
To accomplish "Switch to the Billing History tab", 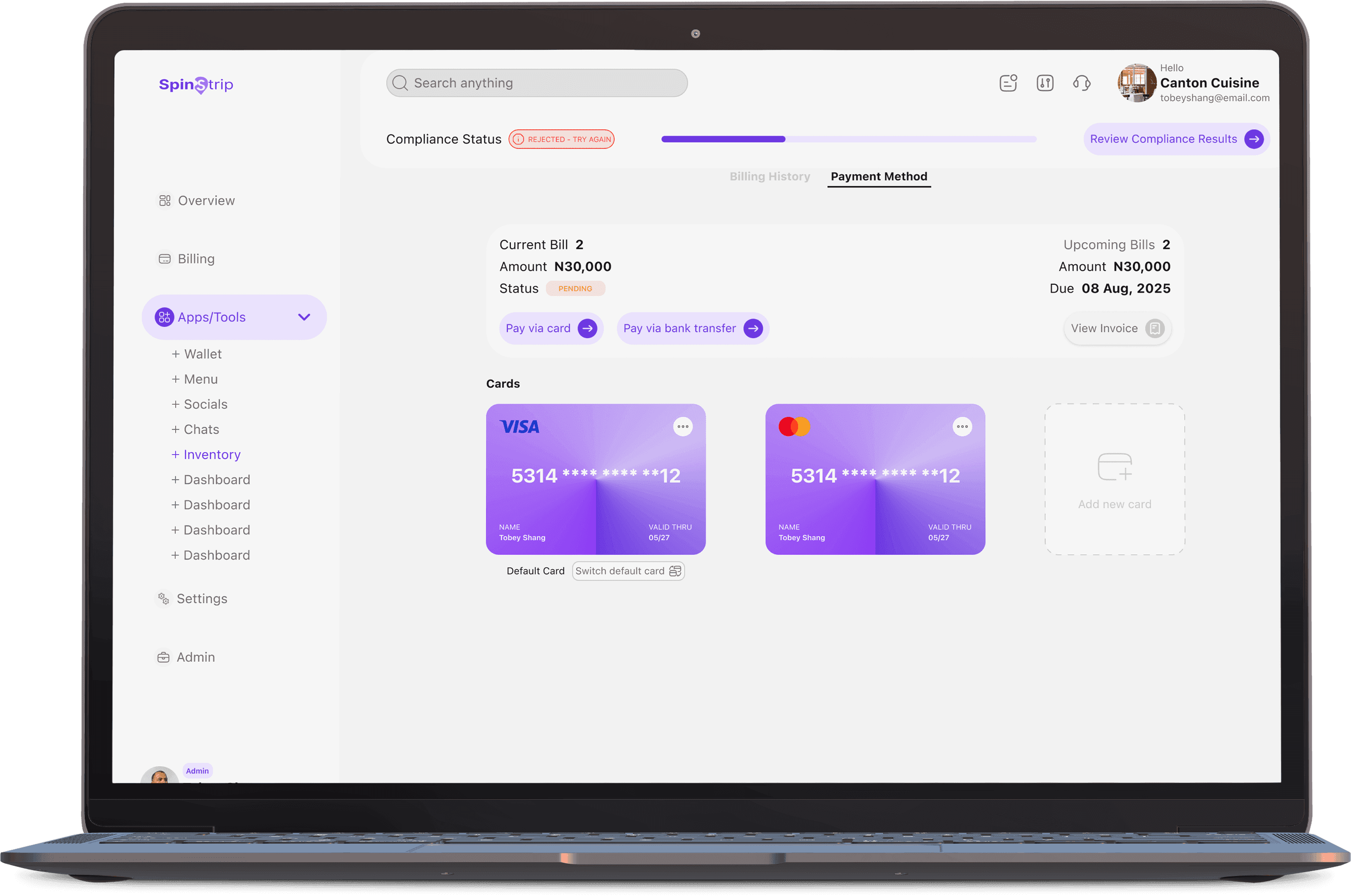I will click(770, 177).
